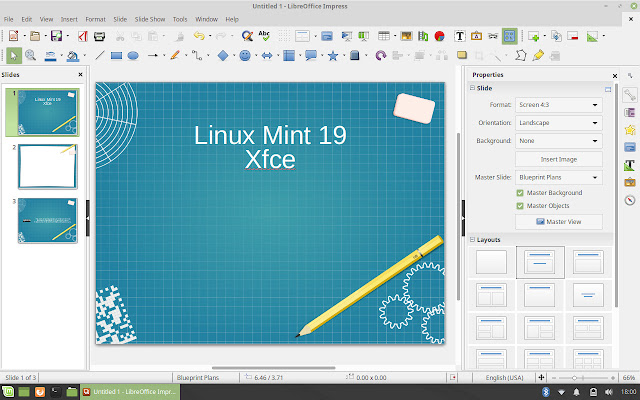Viewport: 640px width, 400px height.
Task: Choose the Zoom & Pan magnifier tool
Action: pyautogui.click(x=31, y=55)
